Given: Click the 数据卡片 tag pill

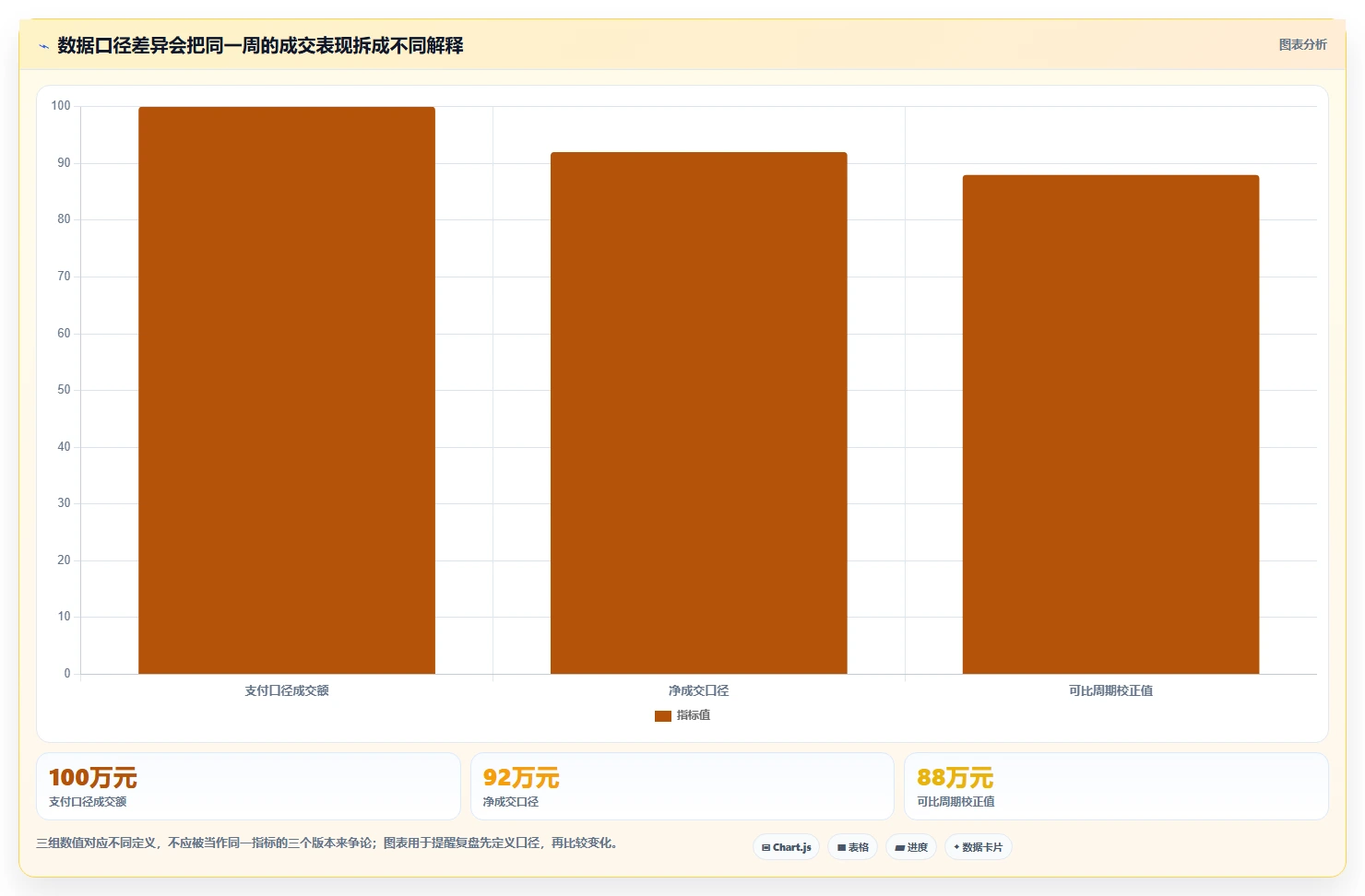Looking at the screenshot, I should (x=979, y=847).
